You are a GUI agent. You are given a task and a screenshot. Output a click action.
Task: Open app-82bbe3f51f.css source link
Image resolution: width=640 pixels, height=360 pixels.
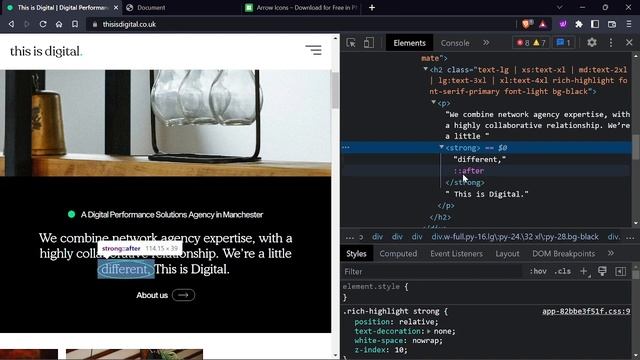(586, 311)
